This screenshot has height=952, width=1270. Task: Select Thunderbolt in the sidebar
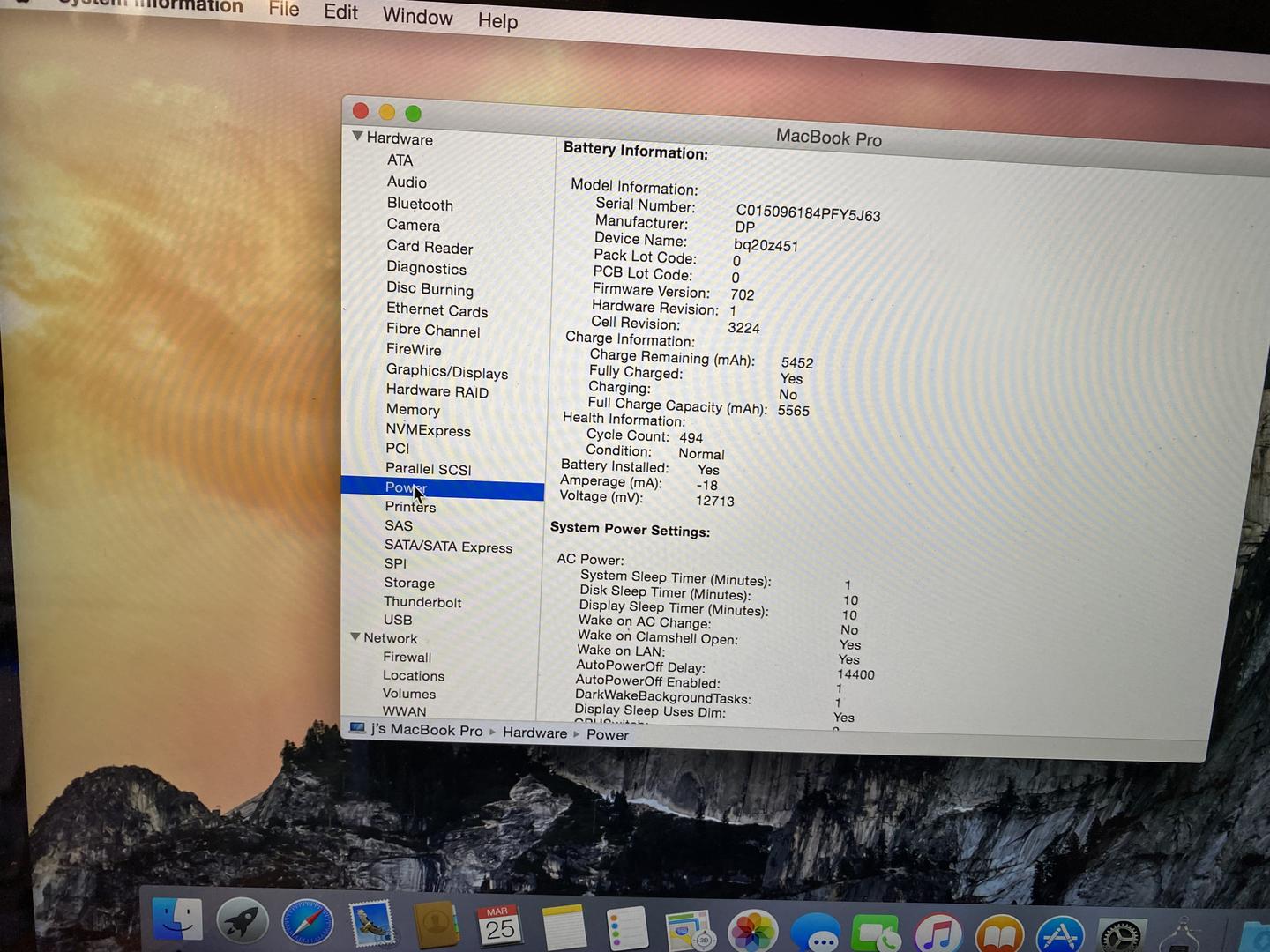422,602
